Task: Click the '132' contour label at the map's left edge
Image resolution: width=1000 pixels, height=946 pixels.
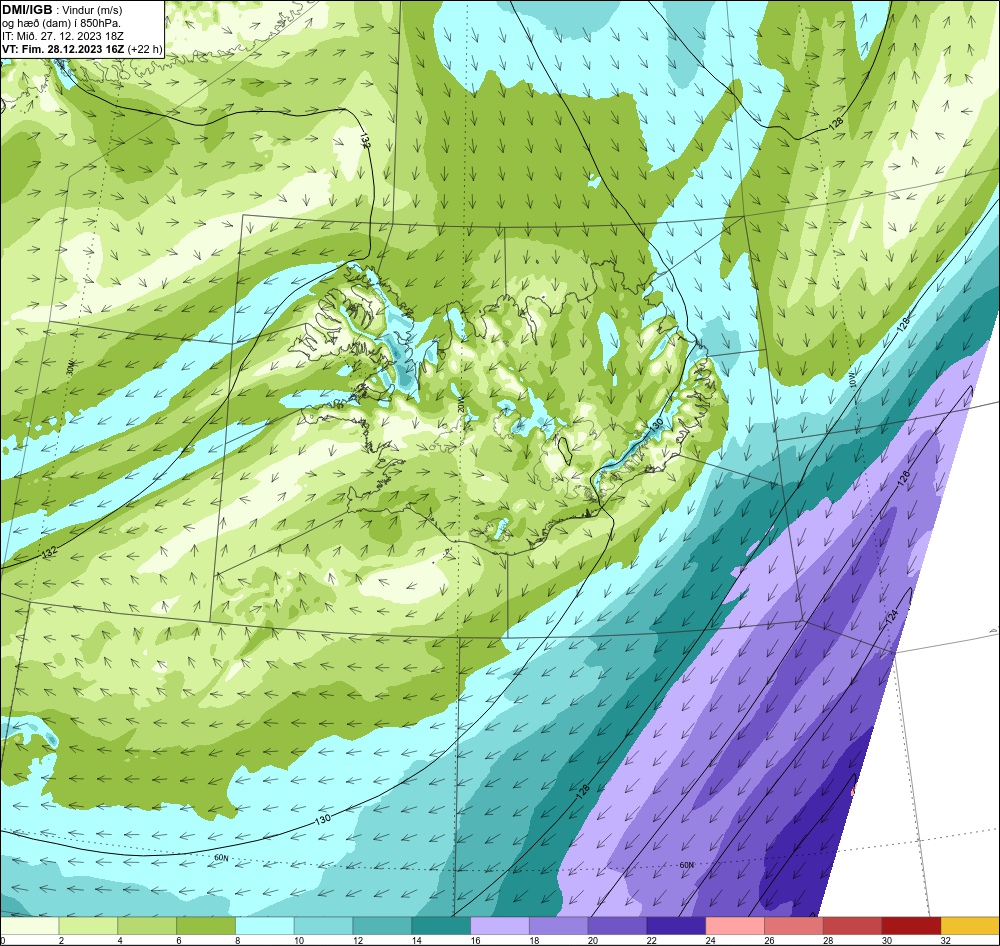Action: coord(49,552)
